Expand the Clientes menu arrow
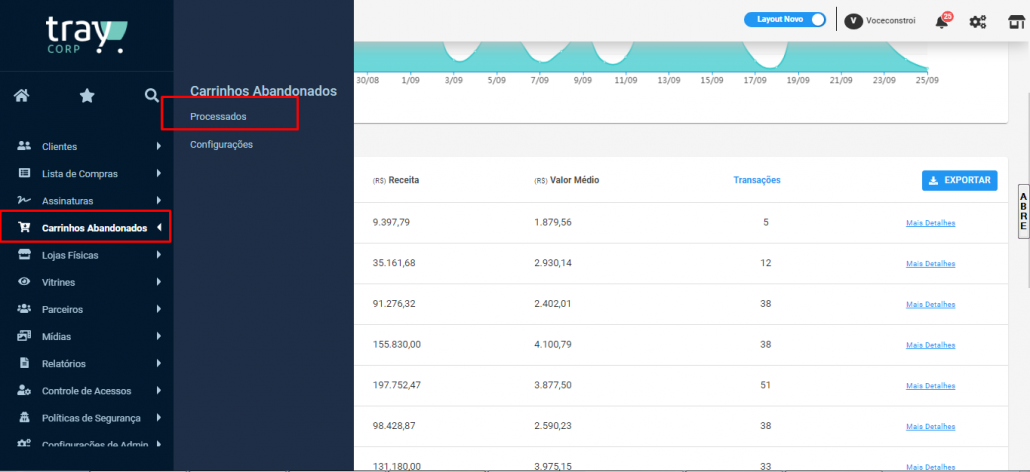 159,146
